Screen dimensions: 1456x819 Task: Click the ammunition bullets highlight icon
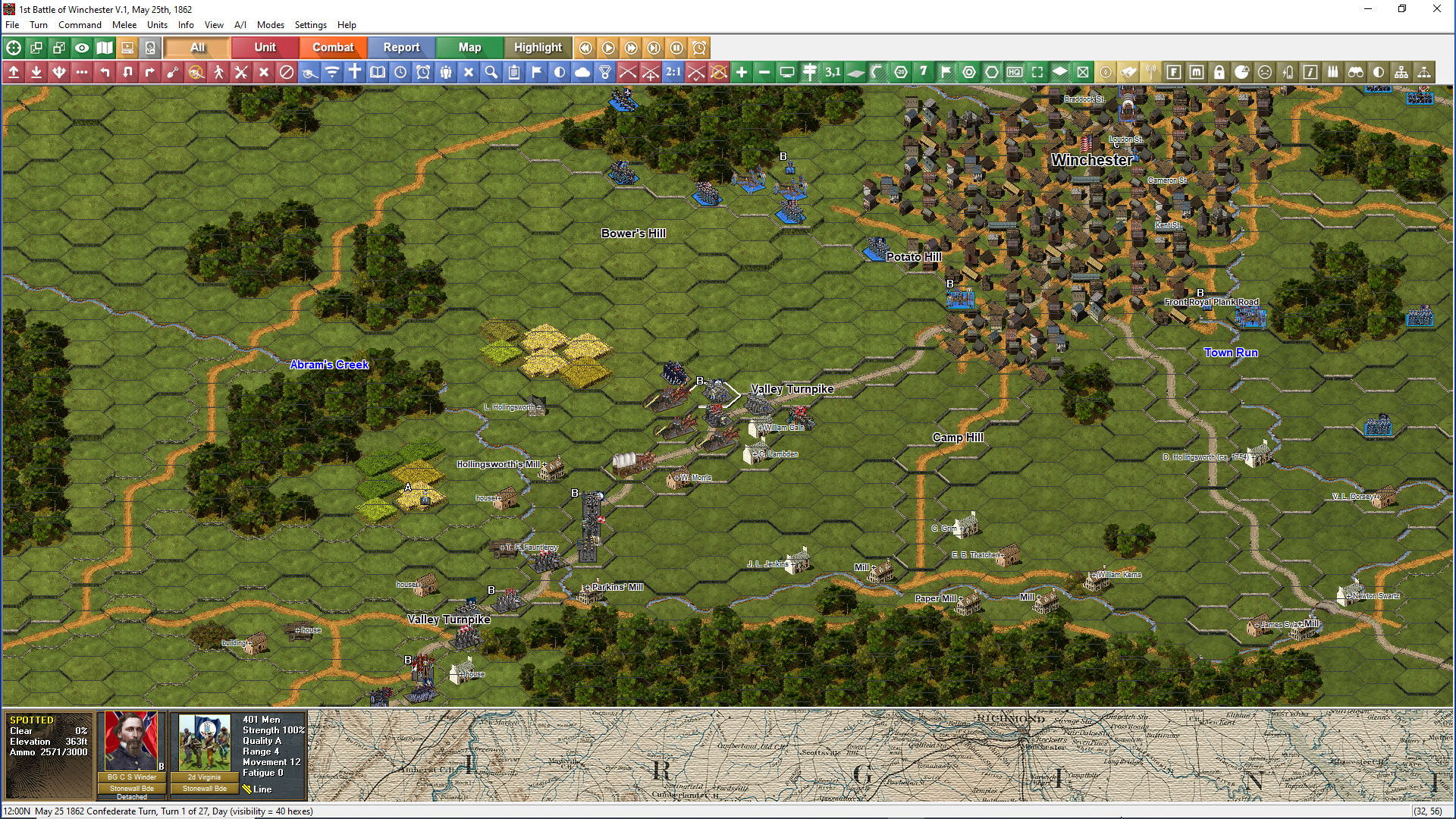[1333, 72]
